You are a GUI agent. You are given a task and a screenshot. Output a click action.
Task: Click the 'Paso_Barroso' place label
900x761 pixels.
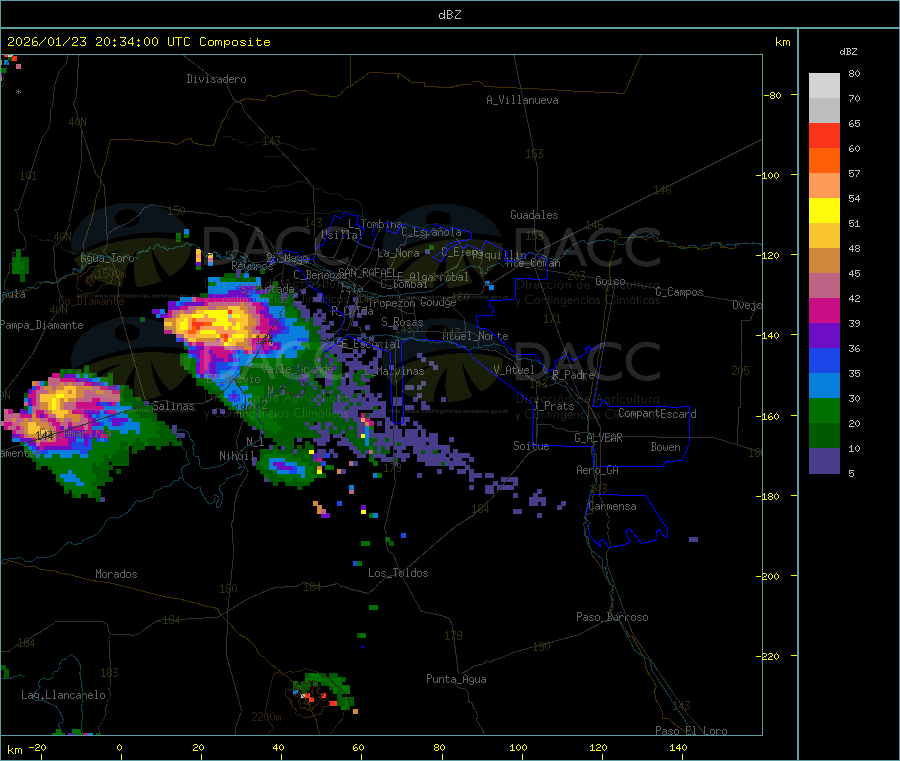pos(612,617)
